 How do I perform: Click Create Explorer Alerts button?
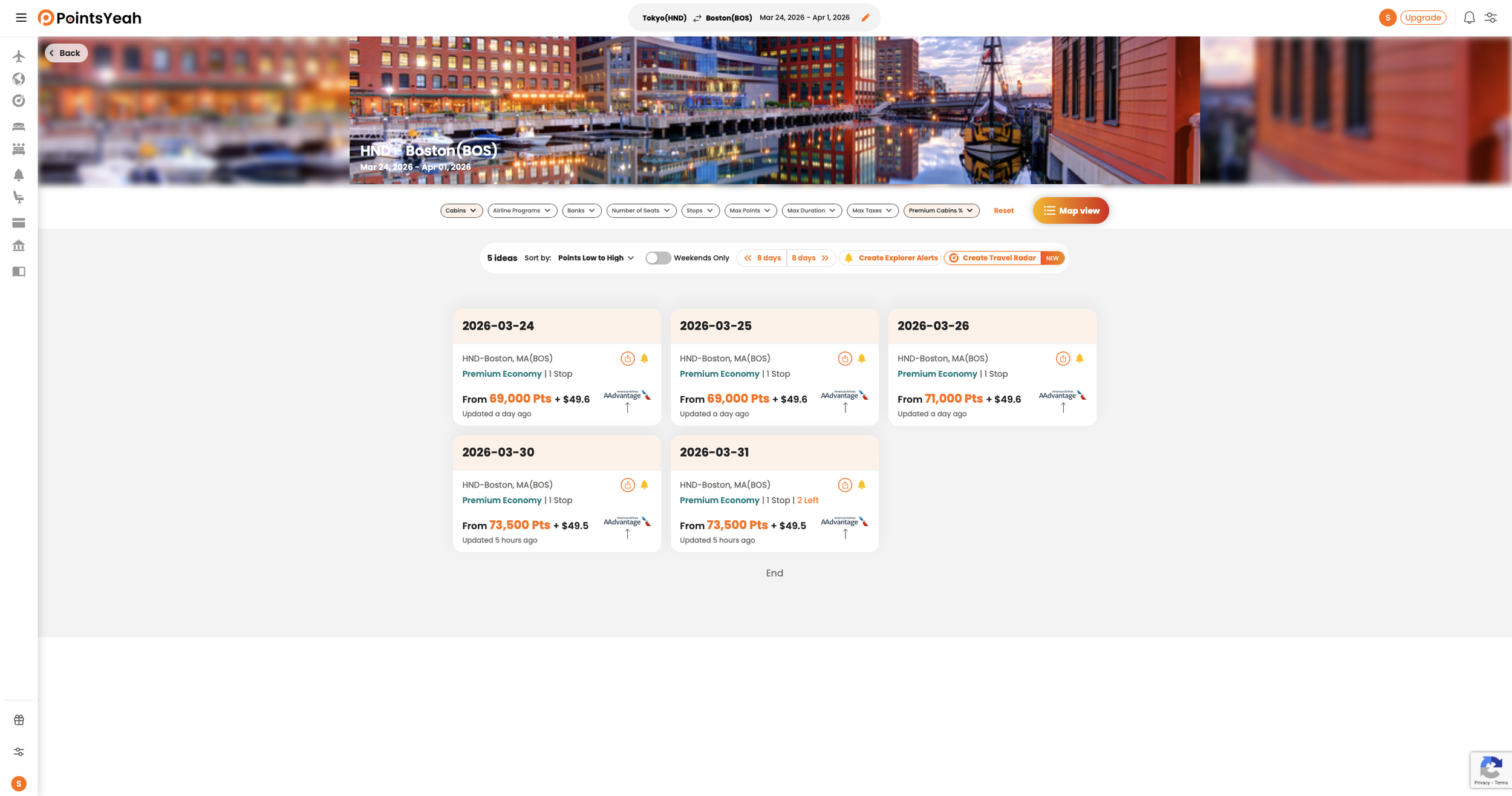[x=891, y=258]
